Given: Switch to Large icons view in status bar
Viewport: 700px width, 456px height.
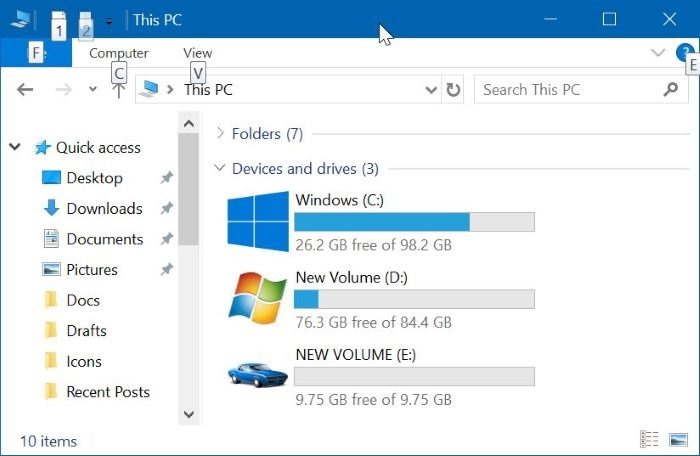Looking at the screenshot, I should point(678,440).
